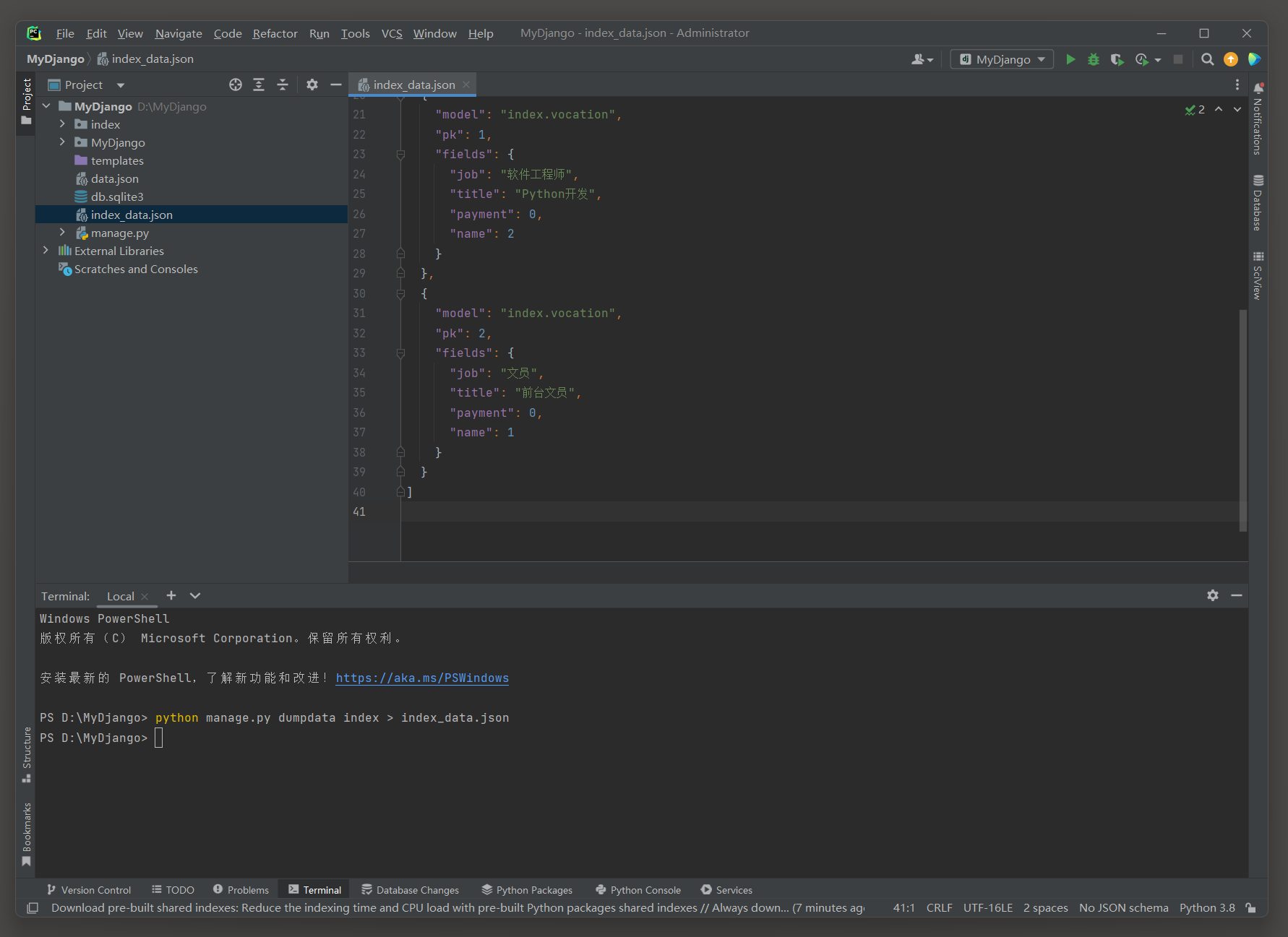Image resolution: width=1288 pixels, height=937 pixels.
Task: Open SciView side tool window
Action: pos(1258,275)
